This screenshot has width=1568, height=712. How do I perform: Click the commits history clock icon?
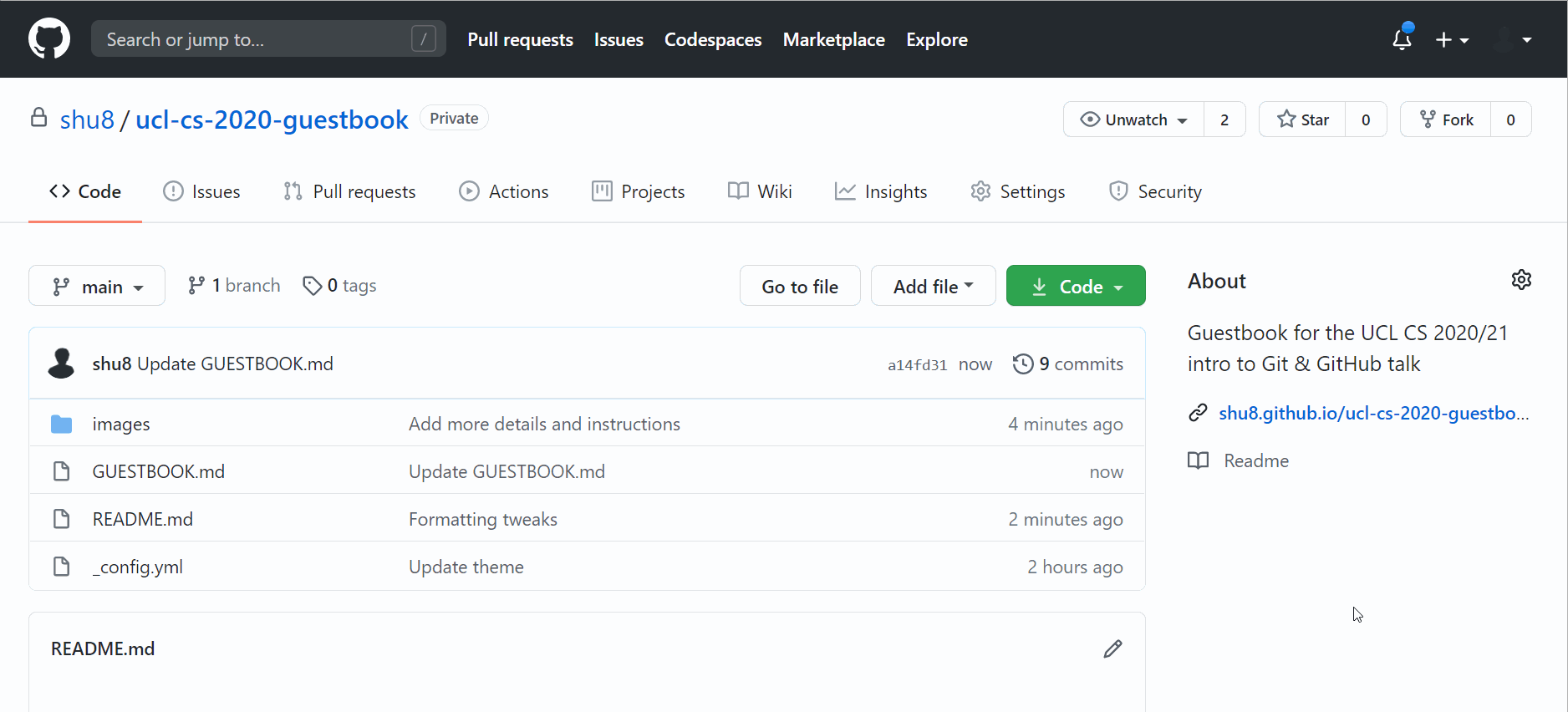tap(1023, 364)
